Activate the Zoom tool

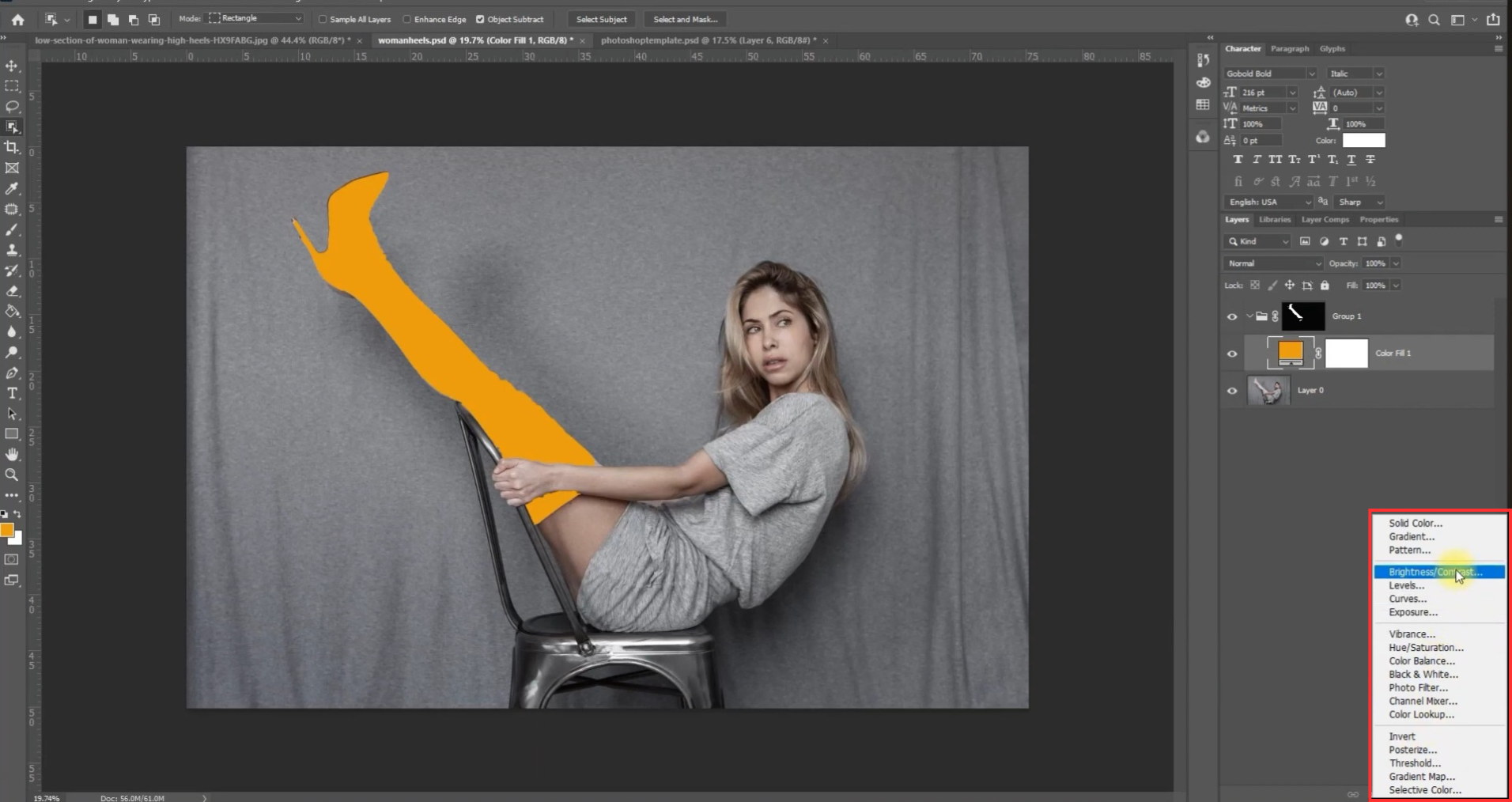point(12,475)
